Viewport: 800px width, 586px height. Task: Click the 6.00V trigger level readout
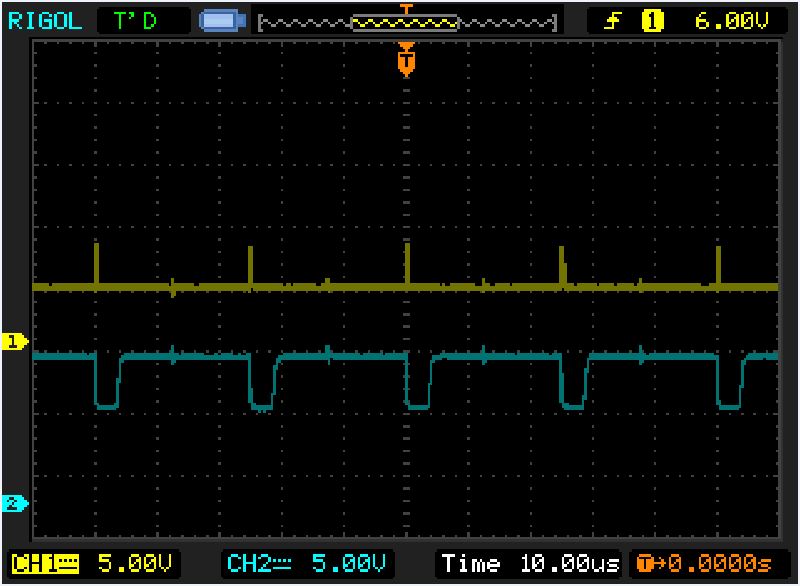(732, 21)
